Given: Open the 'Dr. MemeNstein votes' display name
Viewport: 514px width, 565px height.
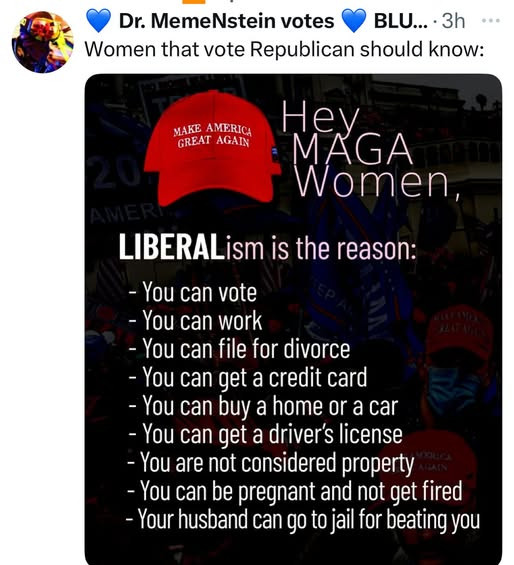Looking at the screenshot, I should (x=226, y=21).
